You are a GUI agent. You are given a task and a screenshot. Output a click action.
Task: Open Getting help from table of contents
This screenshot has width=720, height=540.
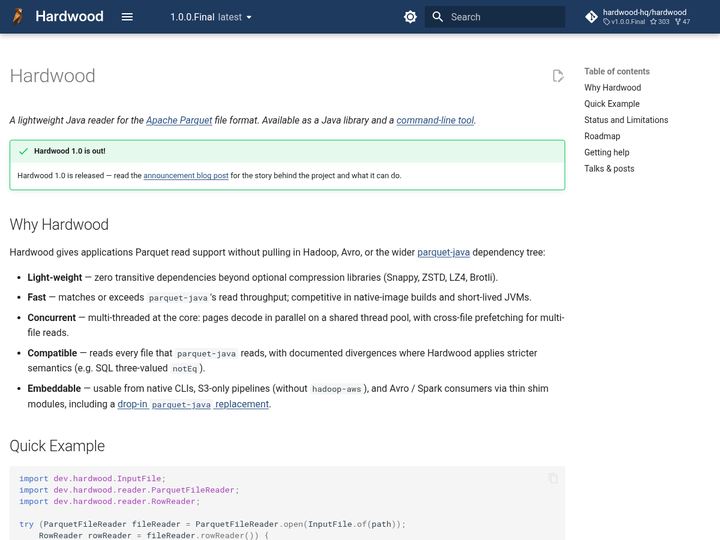tap(607, 152)
